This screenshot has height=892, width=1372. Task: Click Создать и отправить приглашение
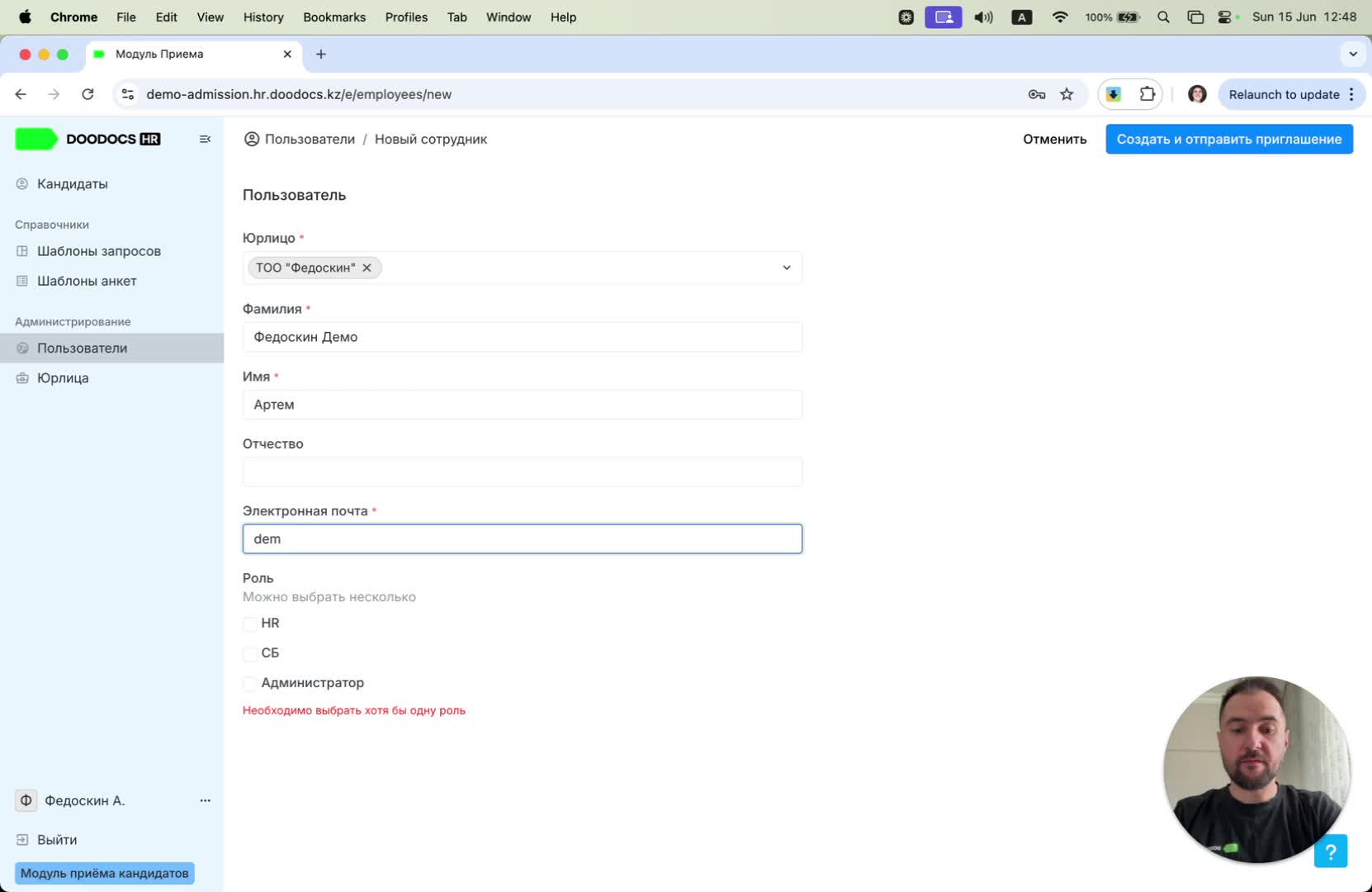coord(1229,140)
